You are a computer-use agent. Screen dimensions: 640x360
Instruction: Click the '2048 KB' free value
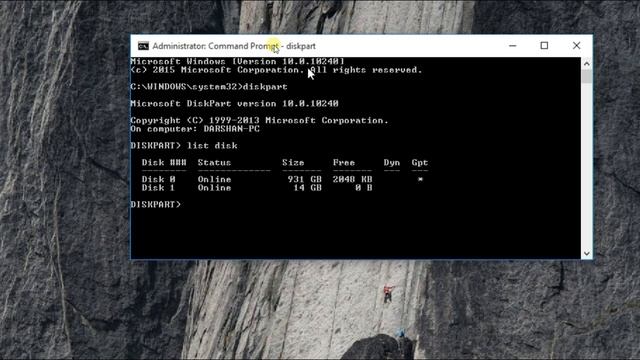(x=352, y=179)
